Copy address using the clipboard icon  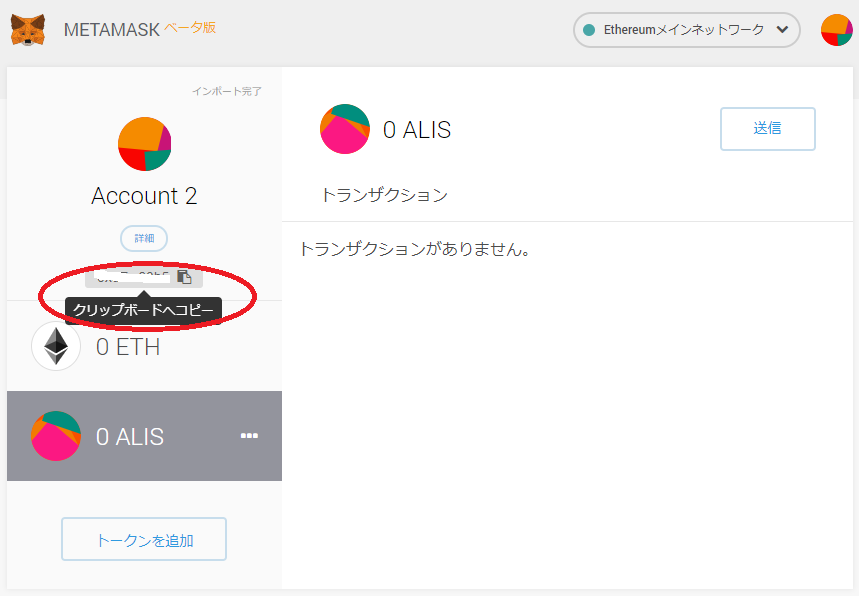click(185, 277)
